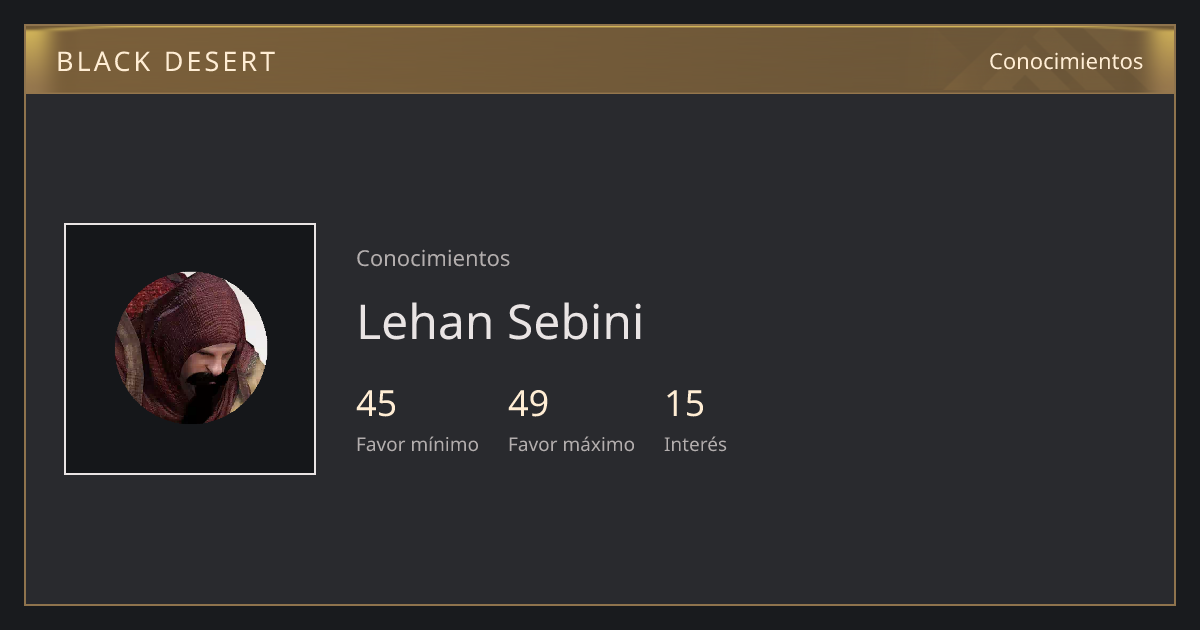Click the minimum favor value 45
The height and width of the screenshot is (630, 1200).
pyautogui.click(x=376, y=404)
